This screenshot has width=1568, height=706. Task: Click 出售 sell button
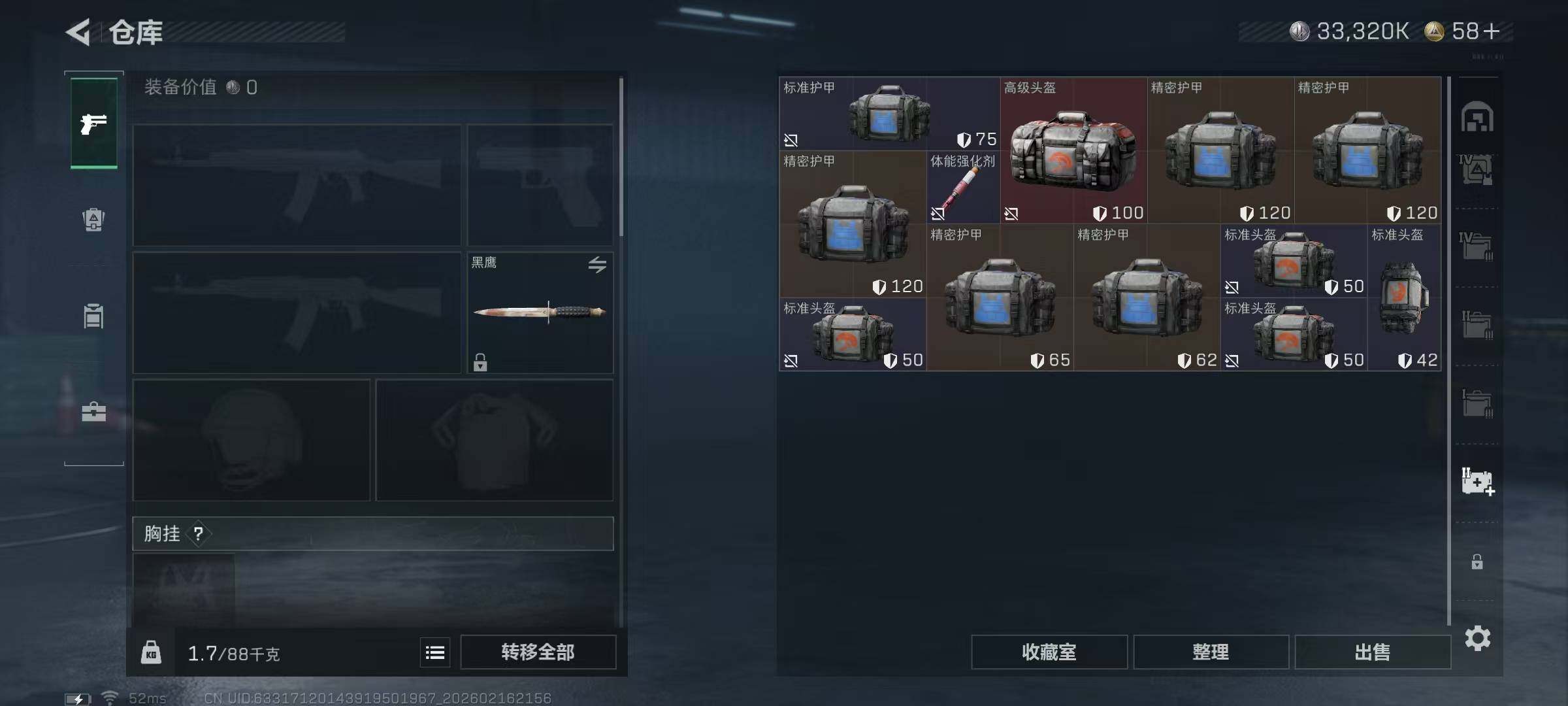coord(1373,652)
